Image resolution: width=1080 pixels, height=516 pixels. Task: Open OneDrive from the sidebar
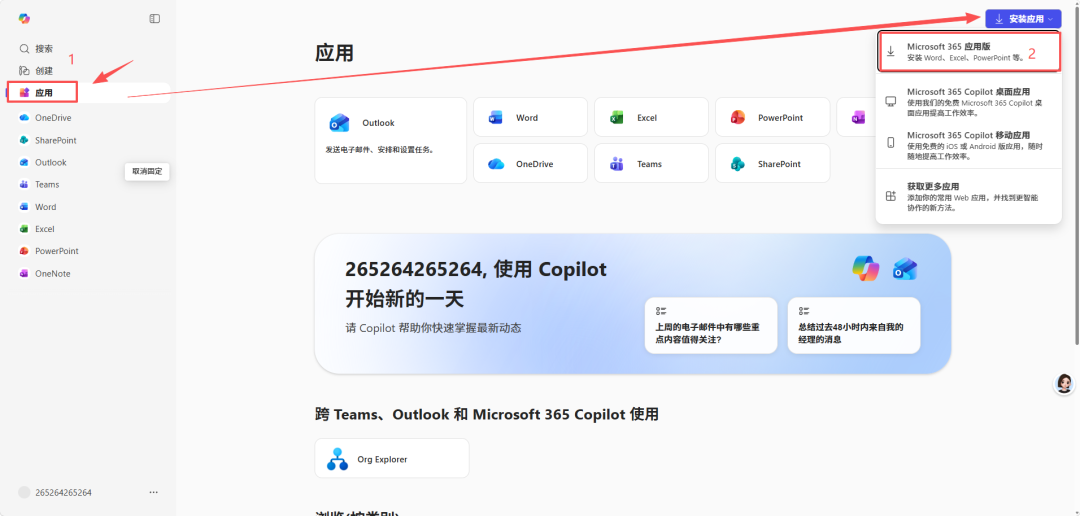[x=45, y=118]
